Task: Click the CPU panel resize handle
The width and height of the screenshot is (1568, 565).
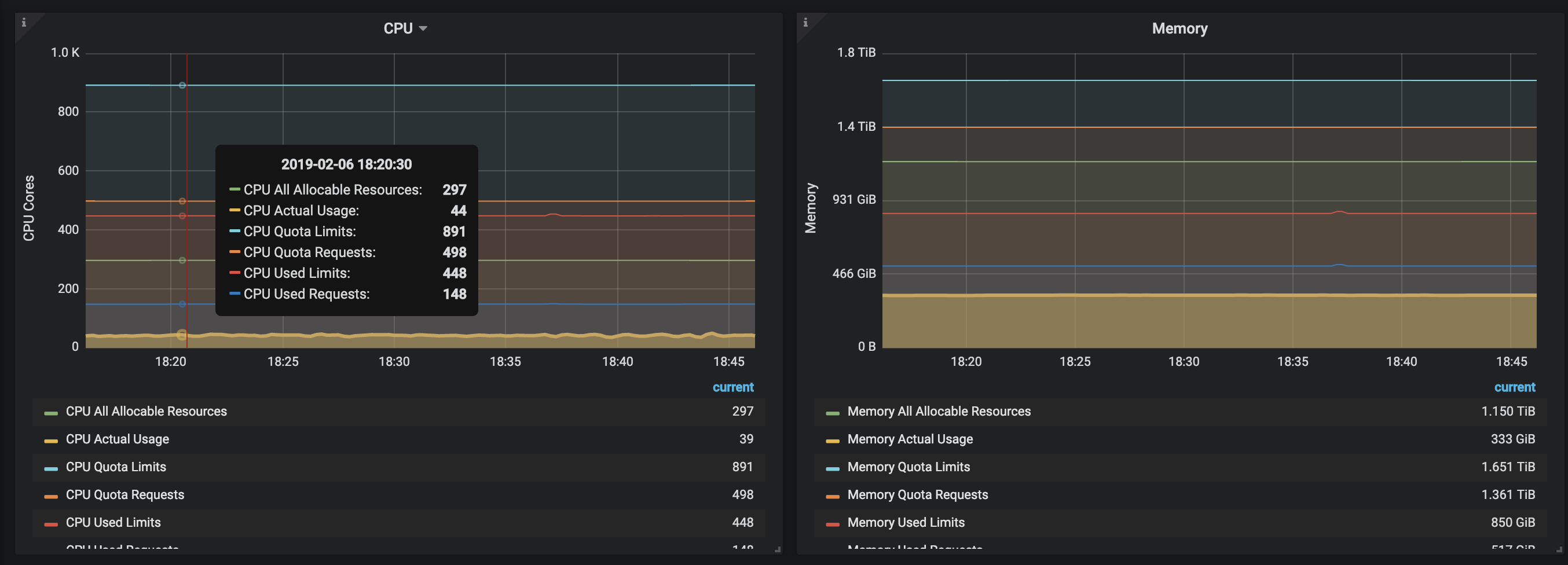Action: pyautogui.click(x=777, y=549)
